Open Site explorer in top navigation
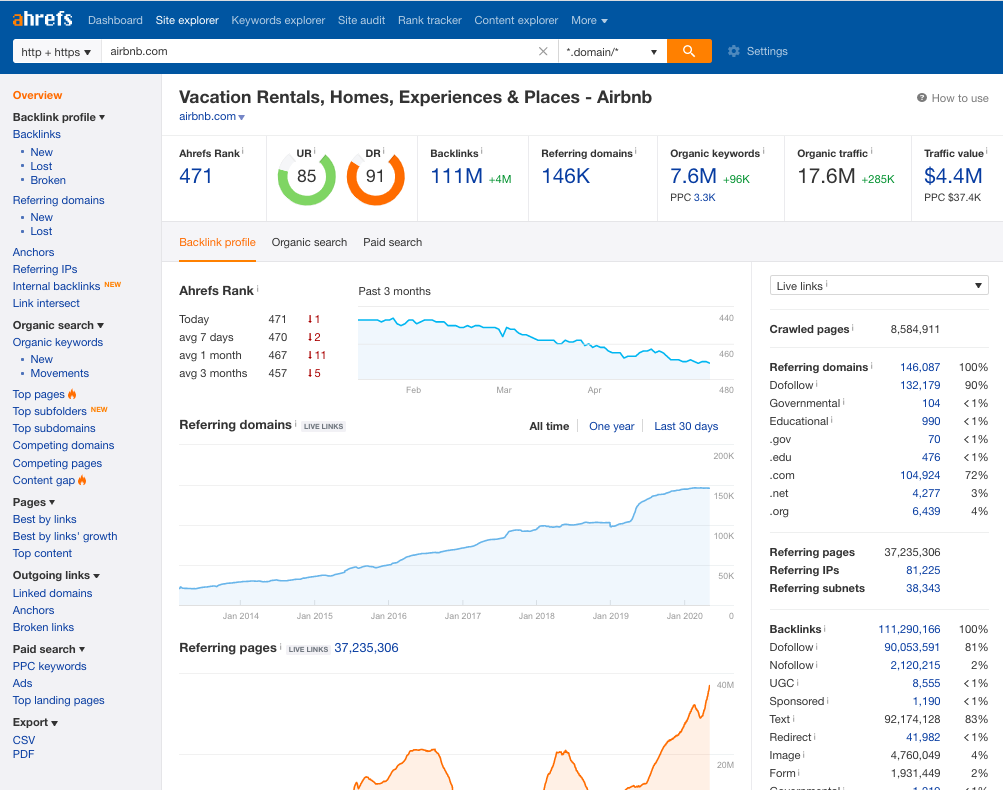The width and height of the screenshot is (1003, 790). coord(187,20)
